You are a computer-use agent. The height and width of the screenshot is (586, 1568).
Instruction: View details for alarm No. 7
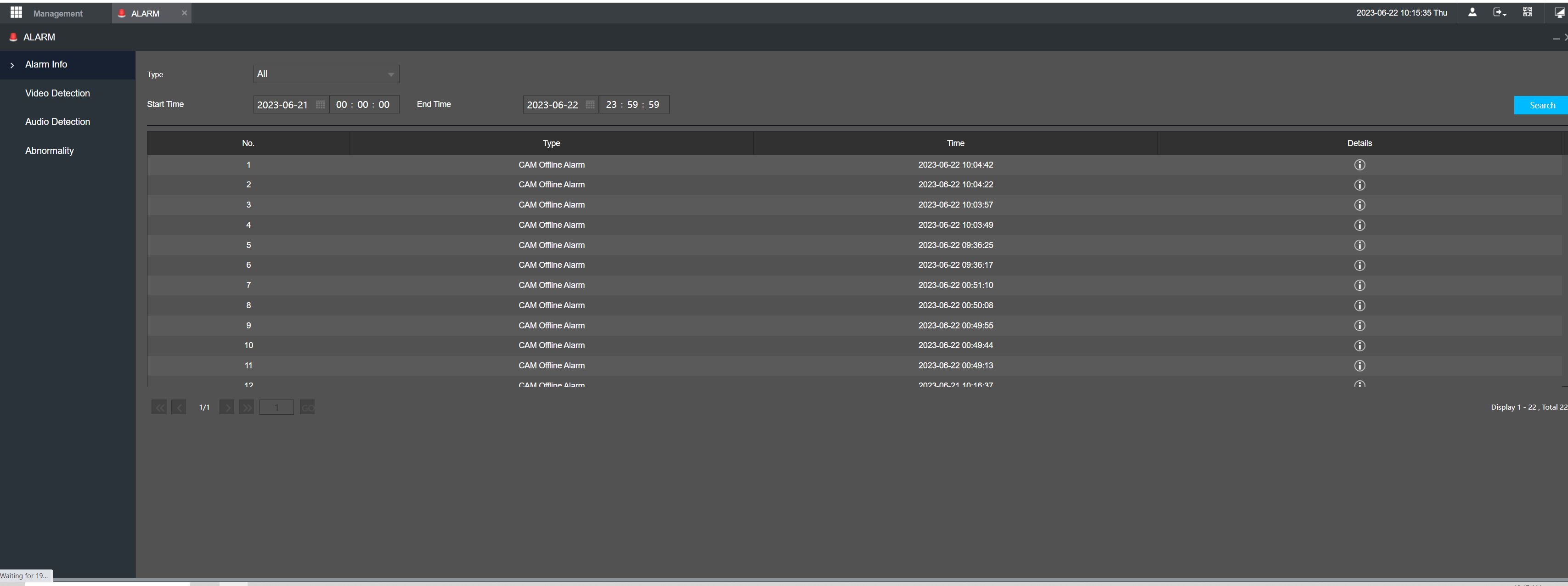(x=1359, y=285)
